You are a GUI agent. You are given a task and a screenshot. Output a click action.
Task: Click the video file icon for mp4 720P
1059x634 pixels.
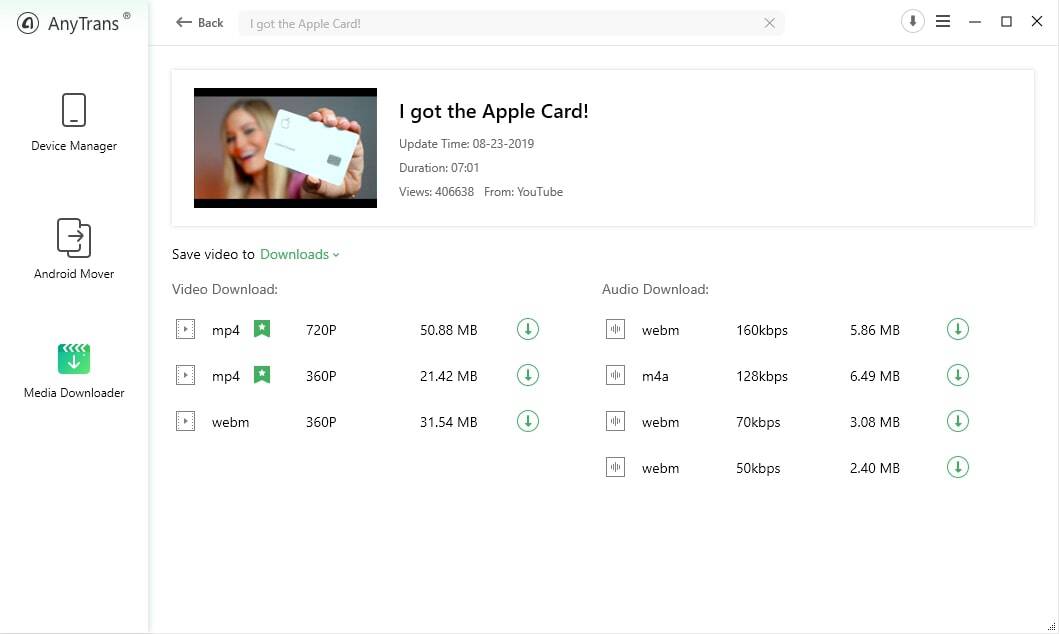click(x=185, y=329)
